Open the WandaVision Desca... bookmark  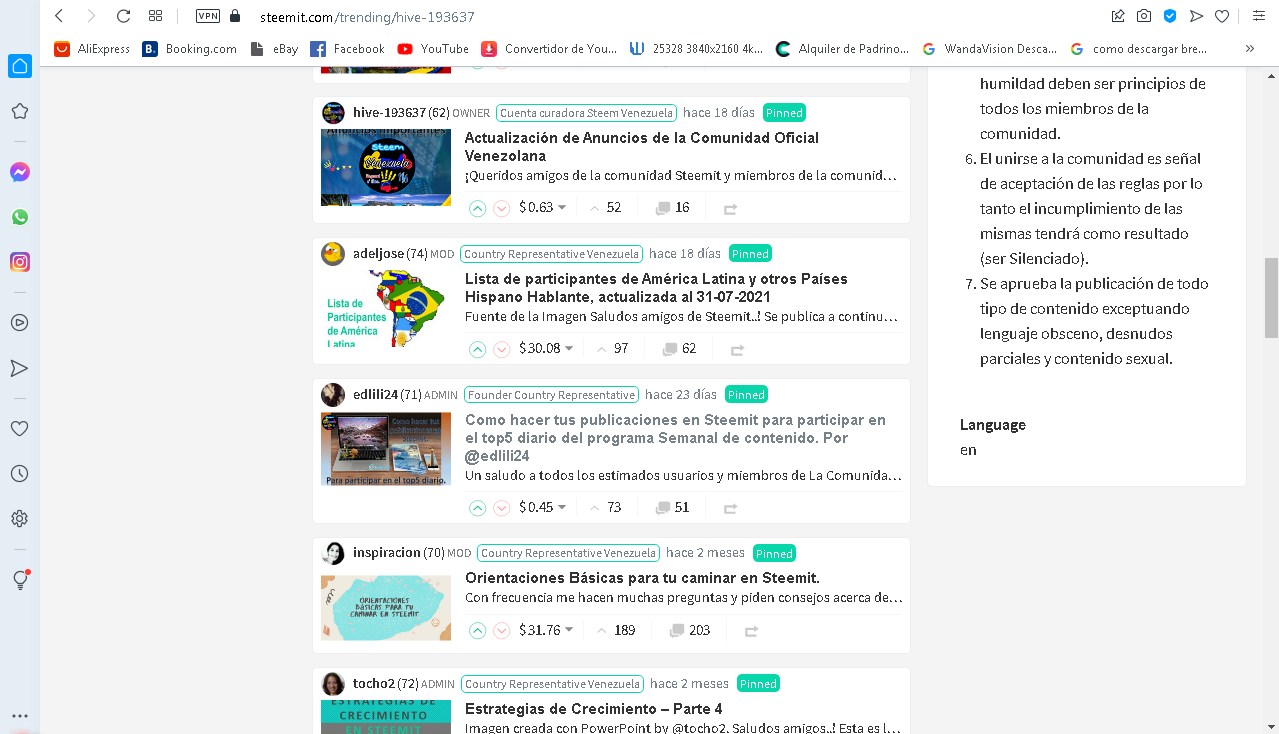click(x=990, y=48)
